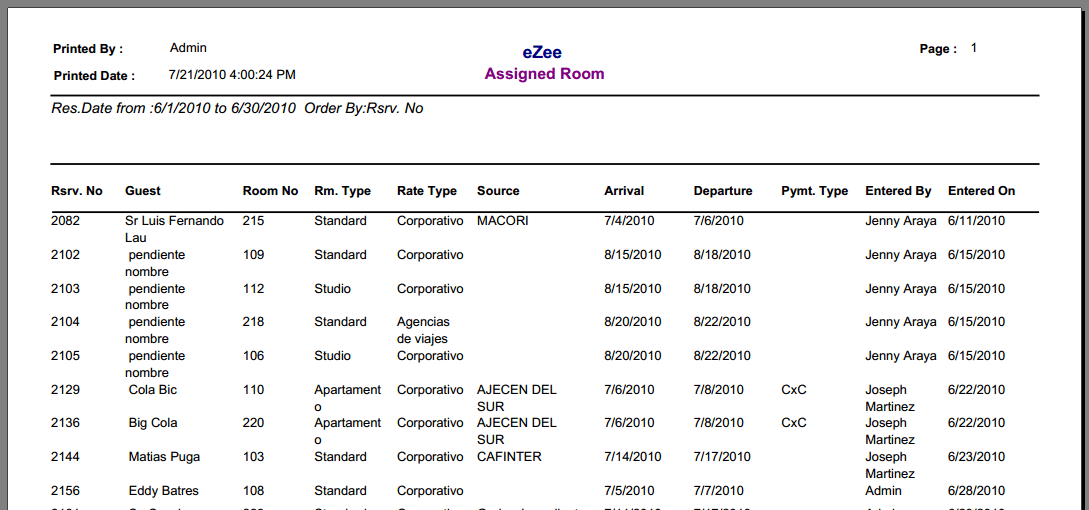Select the Source column header

(x=498, y=190)
